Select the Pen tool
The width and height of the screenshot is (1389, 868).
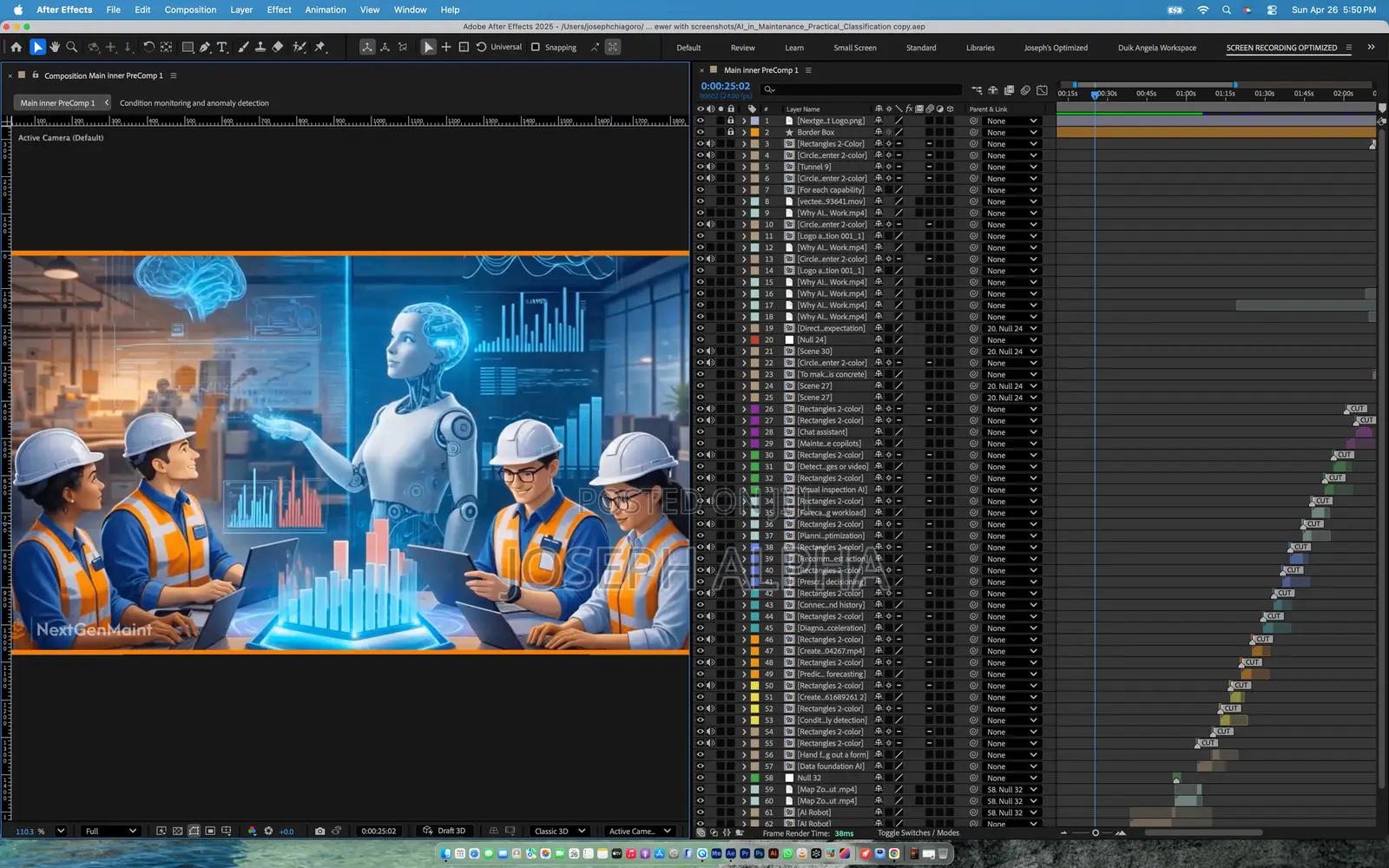(x=205, y=47)
